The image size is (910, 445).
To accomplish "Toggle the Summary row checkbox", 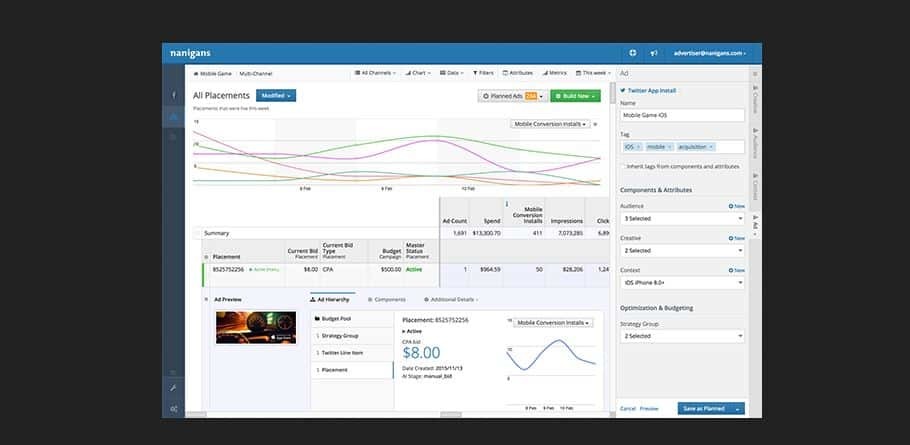I will click(x=197, y=233).
